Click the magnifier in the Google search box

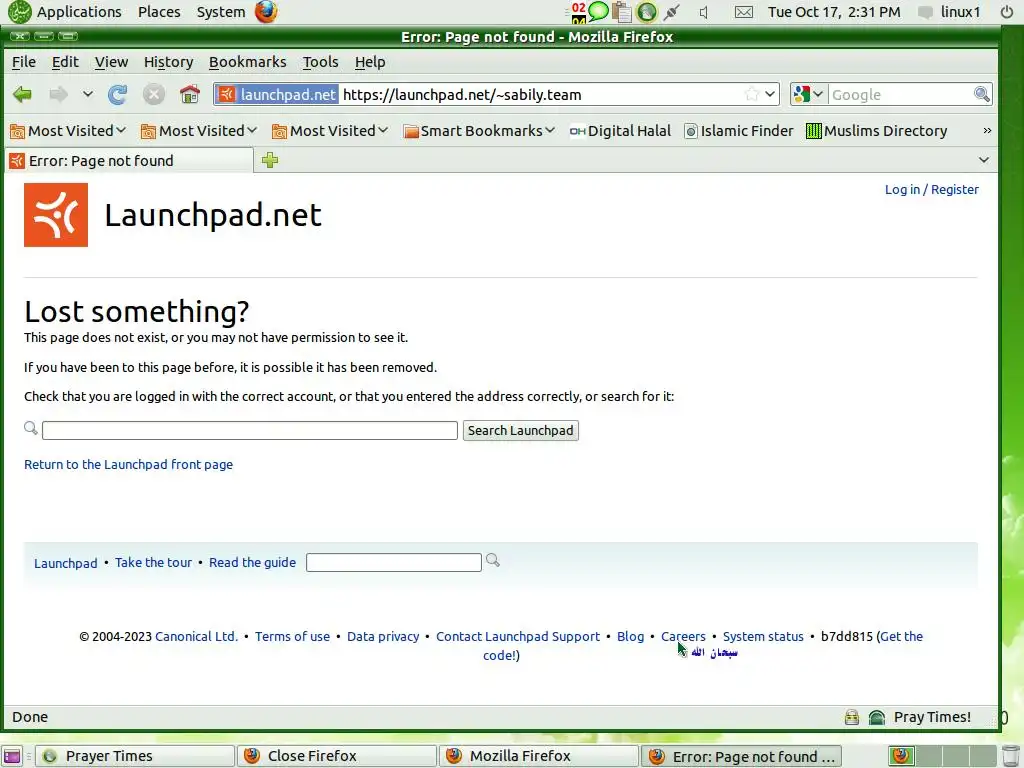[982, 95]
